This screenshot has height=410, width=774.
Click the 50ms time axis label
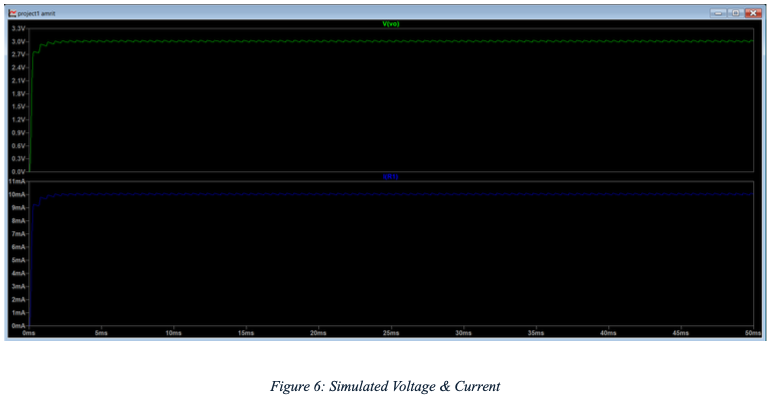[x=753, y=333]
